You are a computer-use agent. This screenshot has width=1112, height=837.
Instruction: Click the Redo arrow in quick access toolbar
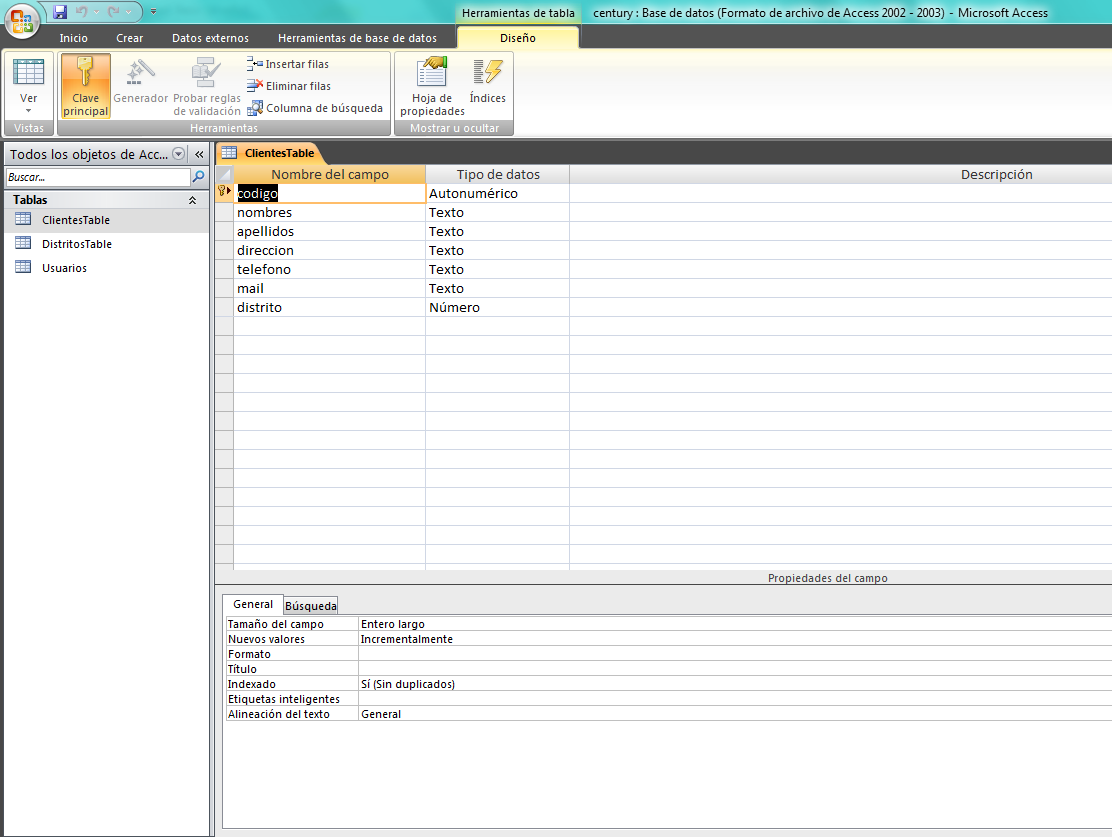113,11
